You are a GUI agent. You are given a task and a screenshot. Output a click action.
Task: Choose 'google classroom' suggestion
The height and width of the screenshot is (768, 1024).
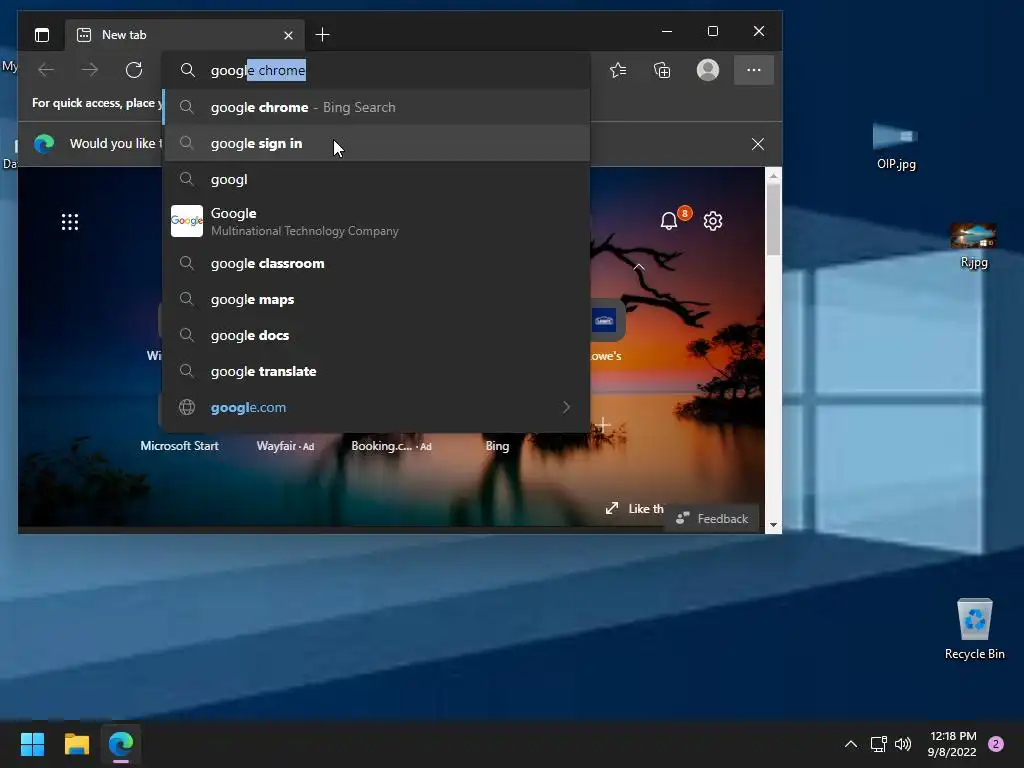coord(376,263)
